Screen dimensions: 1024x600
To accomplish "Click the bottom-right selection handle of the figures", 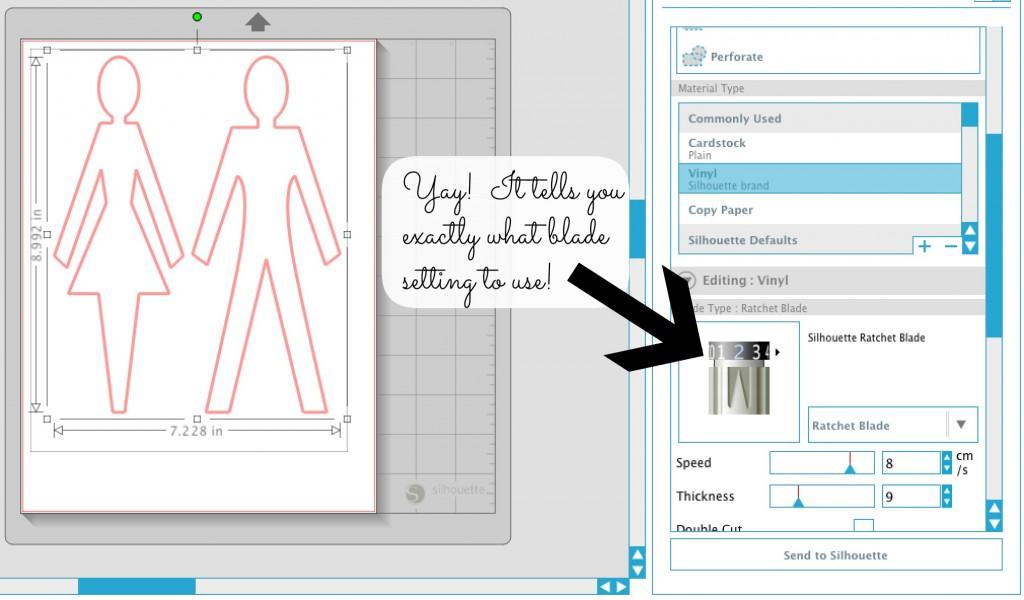I will click(x=347, y=418).
